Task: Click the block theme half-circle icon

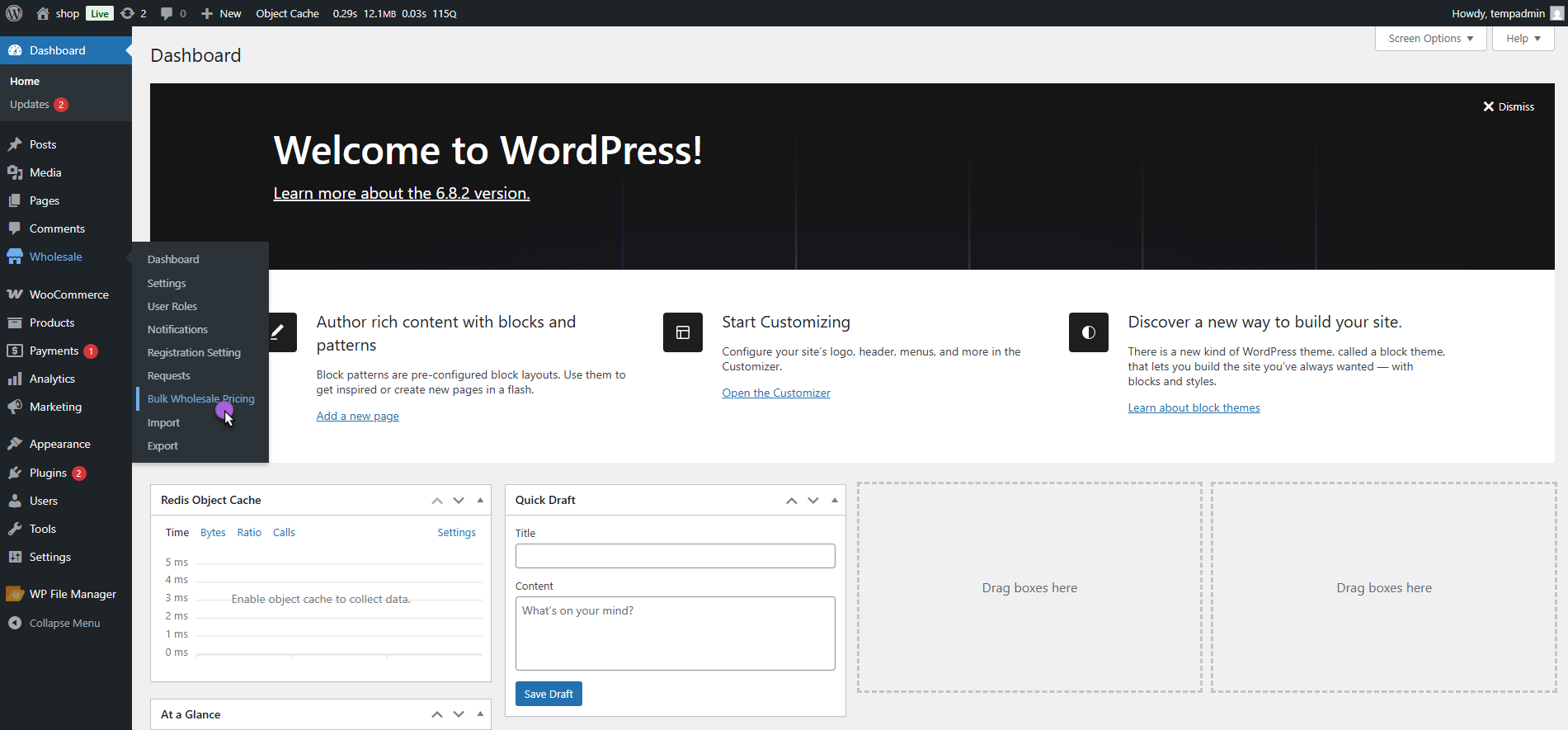Action: click(x=1089, y=332)
